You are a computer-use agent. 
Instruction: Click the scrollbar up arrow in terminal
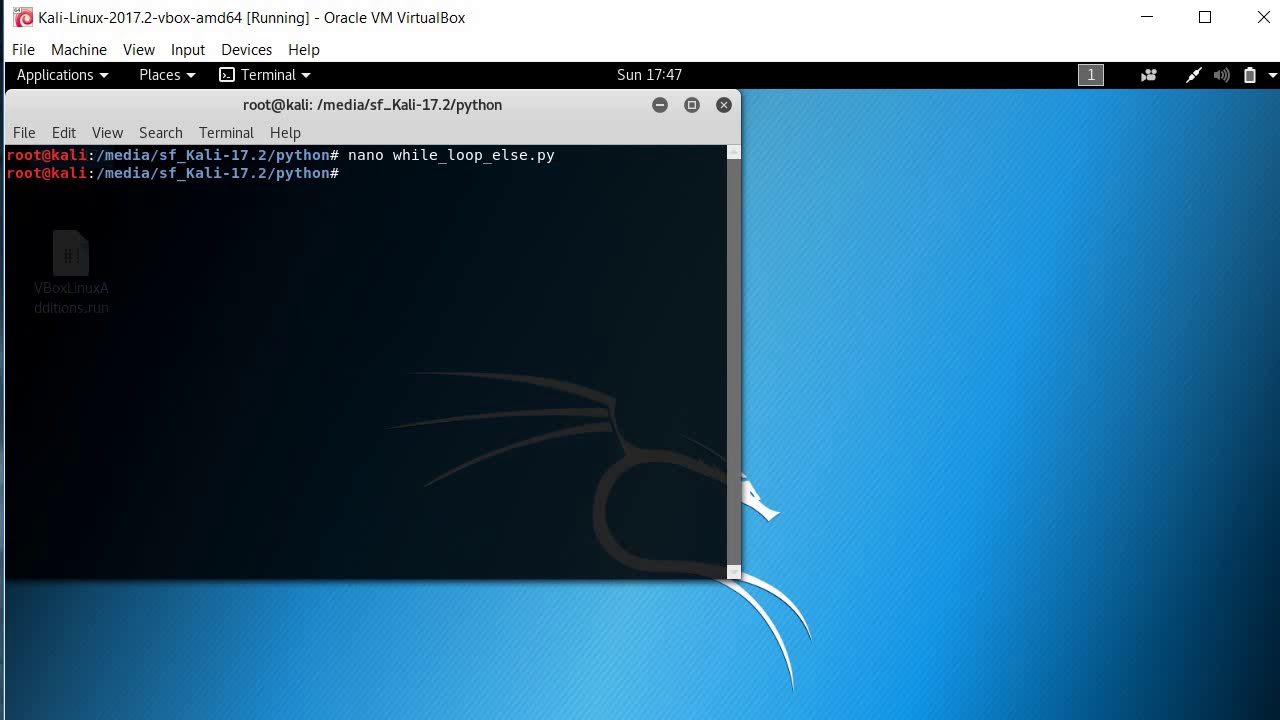pyautogui.click(x=734, y=152)
